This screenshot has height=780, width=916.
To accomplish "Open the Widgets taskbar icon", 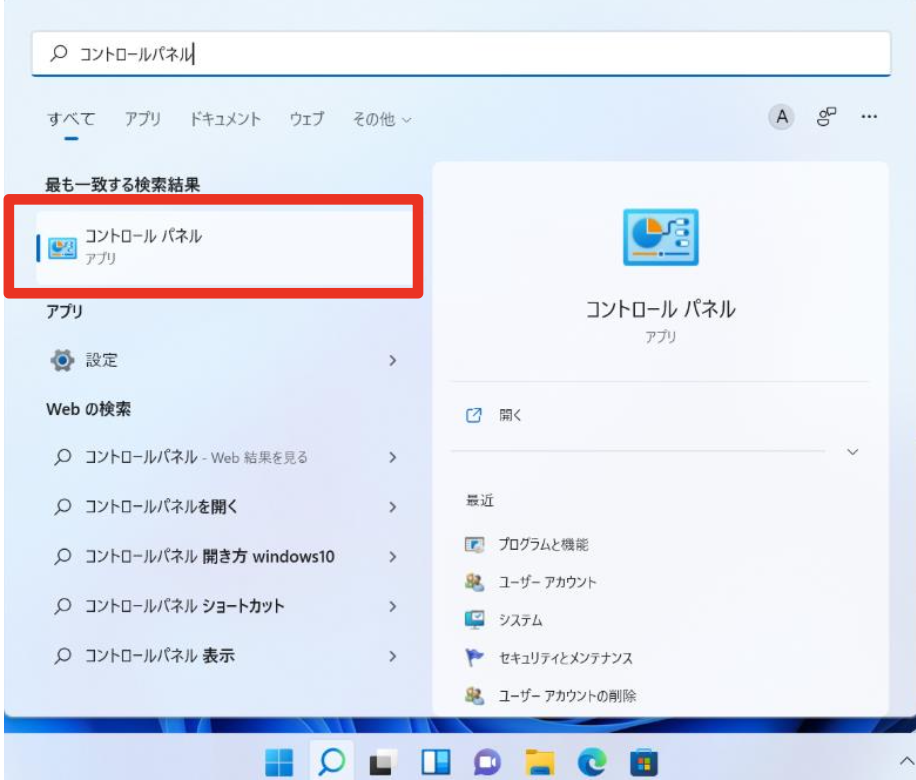I will (x=435, y=763).
